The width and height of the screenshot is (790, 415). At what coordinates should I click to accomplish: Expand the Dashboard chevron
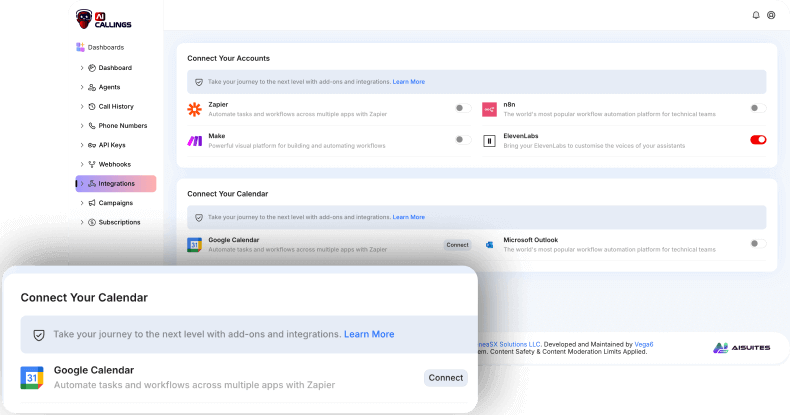(x=82, y=67)
